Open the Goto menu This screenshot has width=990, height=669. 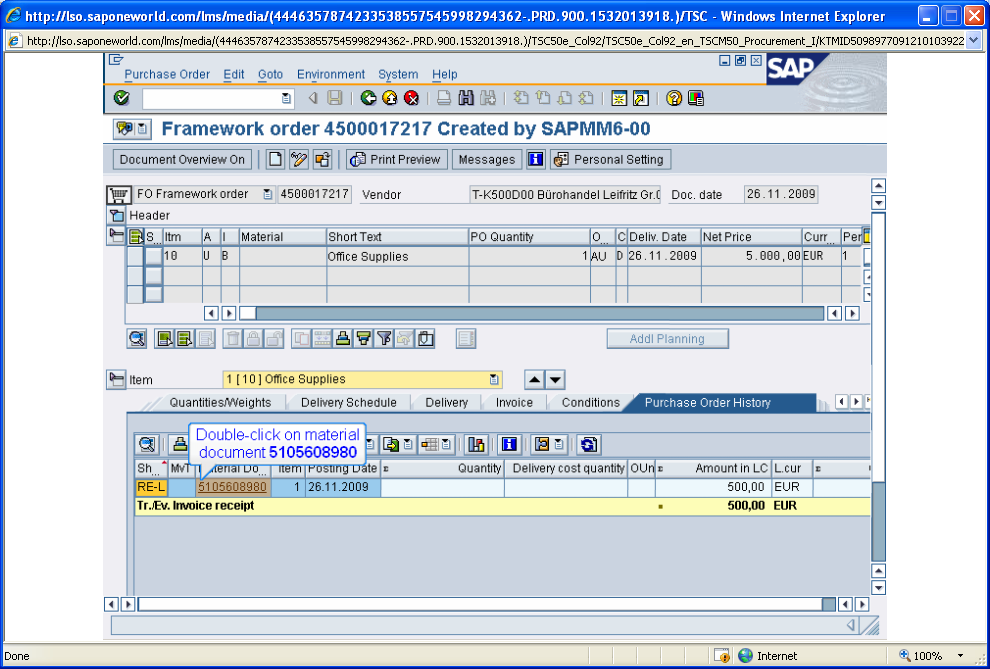[270, 74]
